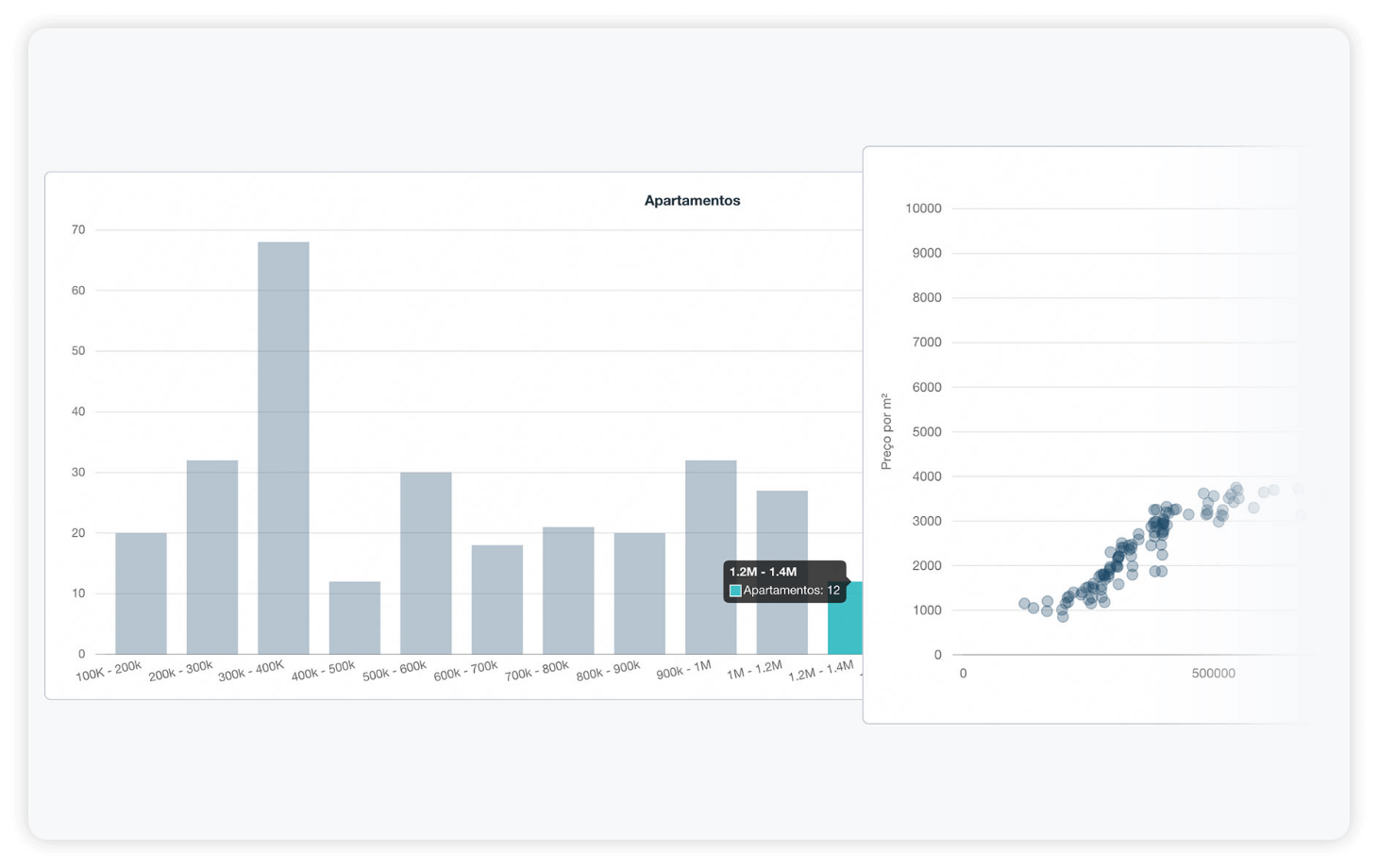Image resolution: width=1378 pixels, height=868 pixels.
Task: Select the 800k - 900k bar
Action: coord(639,593)
